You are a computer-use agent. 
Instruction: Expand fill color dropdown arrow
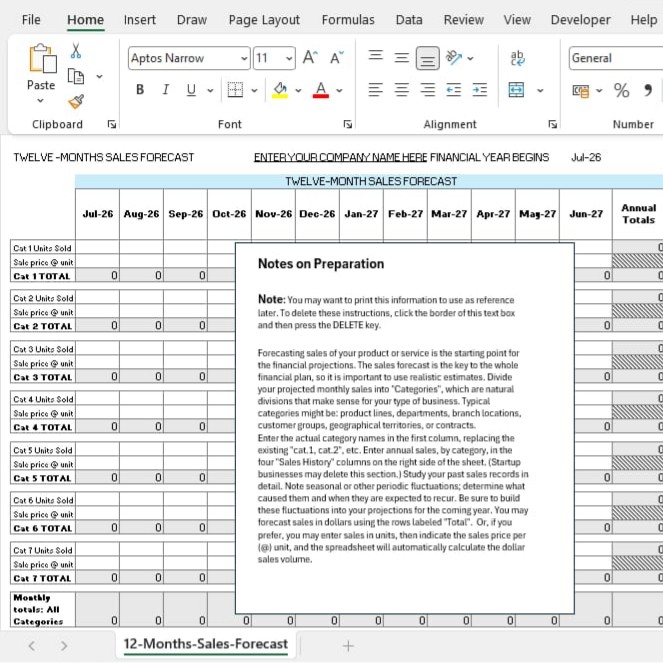298,90
